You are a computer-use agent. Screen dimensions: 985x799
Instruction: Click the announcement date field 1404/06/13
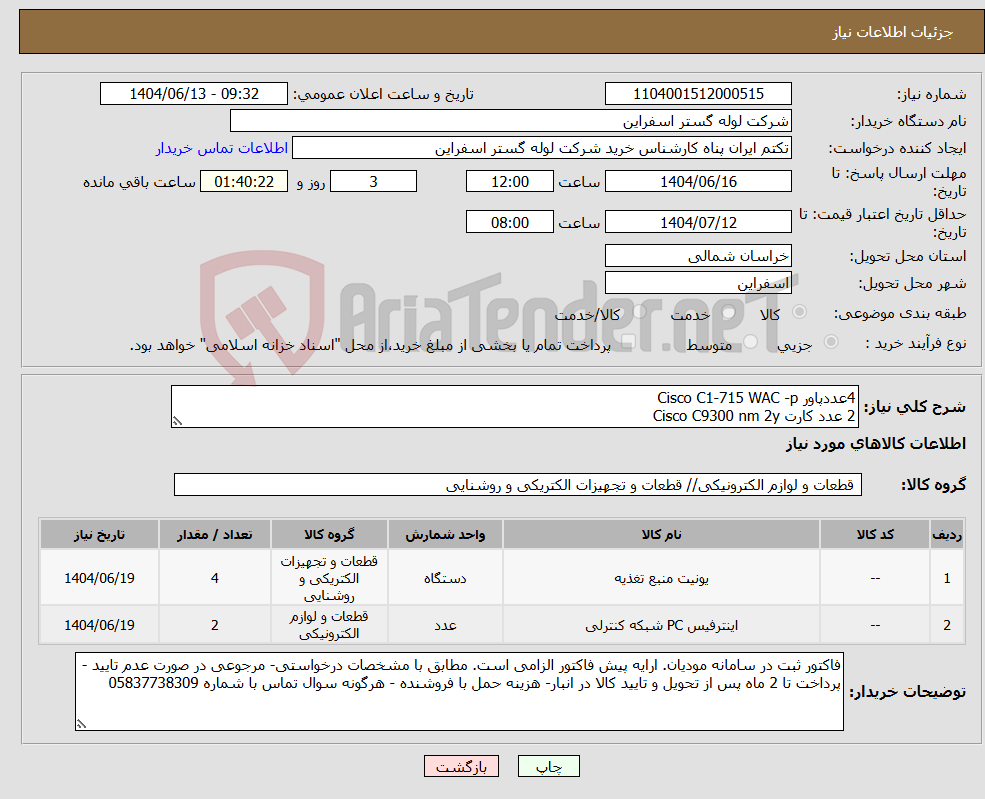point(193,93)
